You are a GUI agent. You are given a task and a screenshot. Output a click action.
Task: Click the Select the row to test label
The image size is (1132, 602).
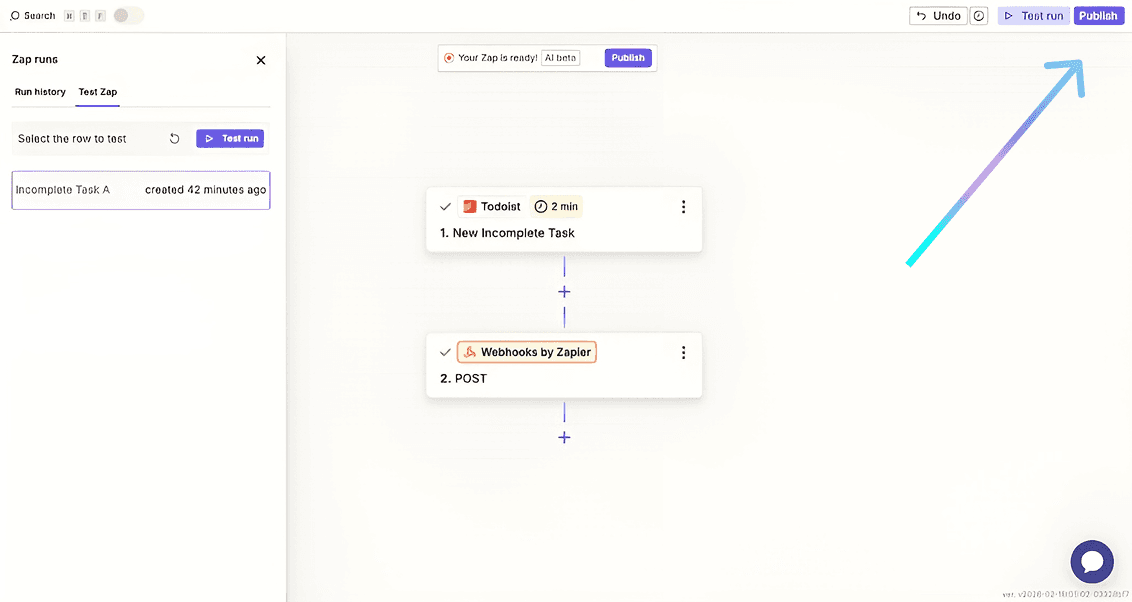[72, 139]
